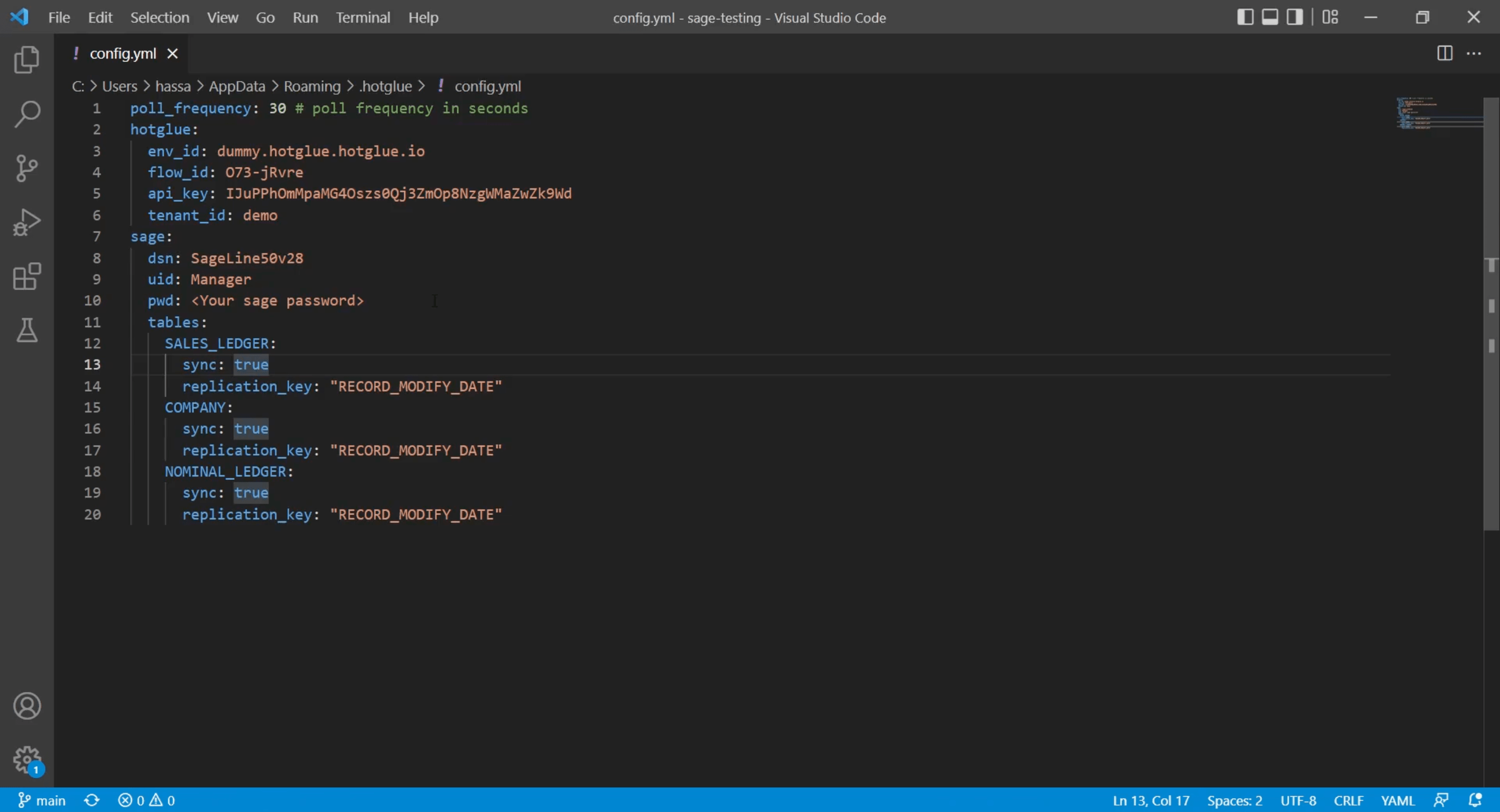The width and height of the screenshot is (1500, 812).
Task: Click the true value under NOMINAL_LEDGER
Action: (x=251, y=493)
